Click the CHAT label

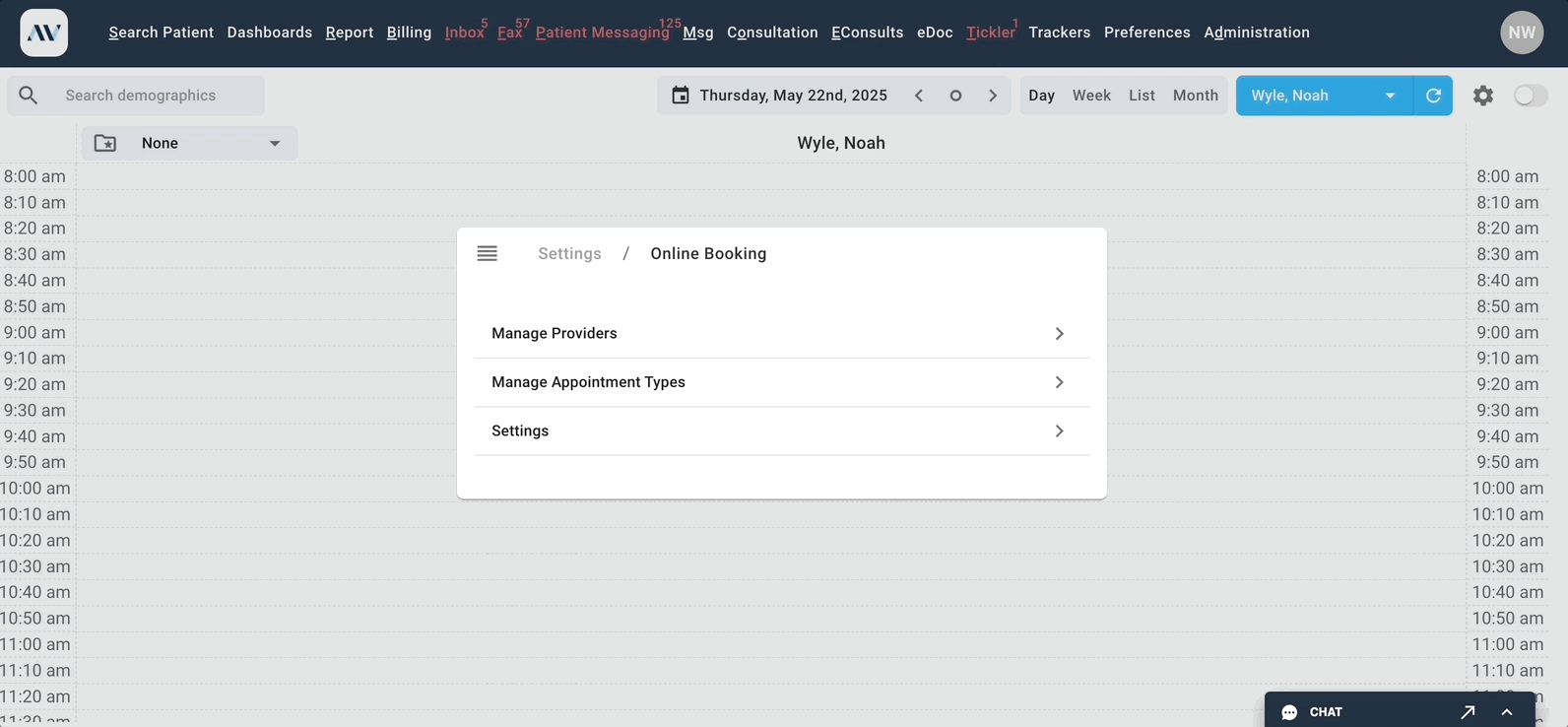(1326, 712)
